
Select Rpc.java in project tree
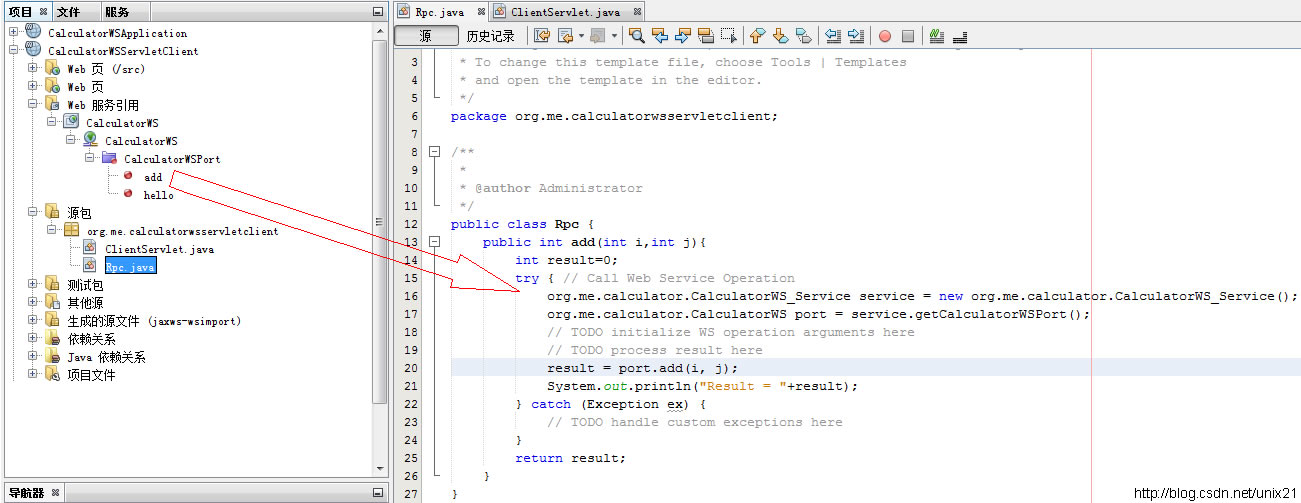click(x=131, y=267)
